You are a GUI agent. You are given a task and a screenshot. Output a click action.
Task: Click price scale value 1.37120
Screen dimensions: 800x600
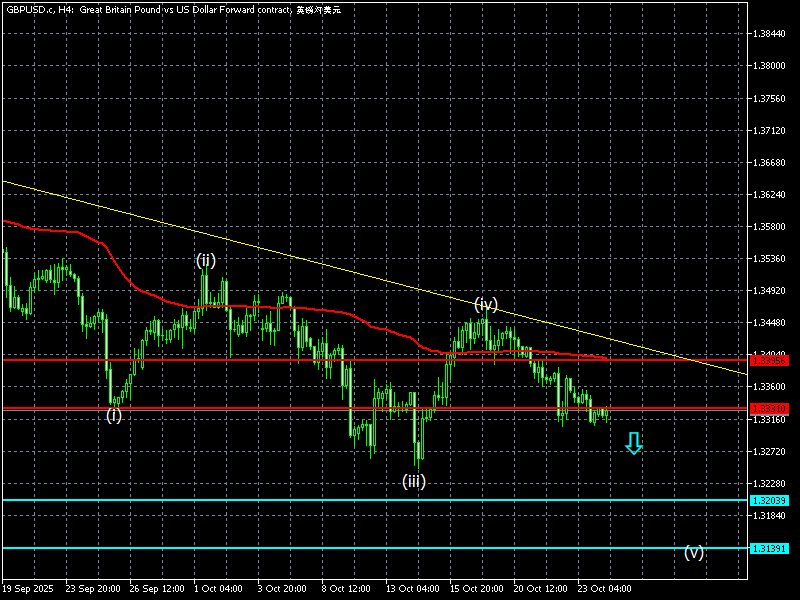point(769,131)
